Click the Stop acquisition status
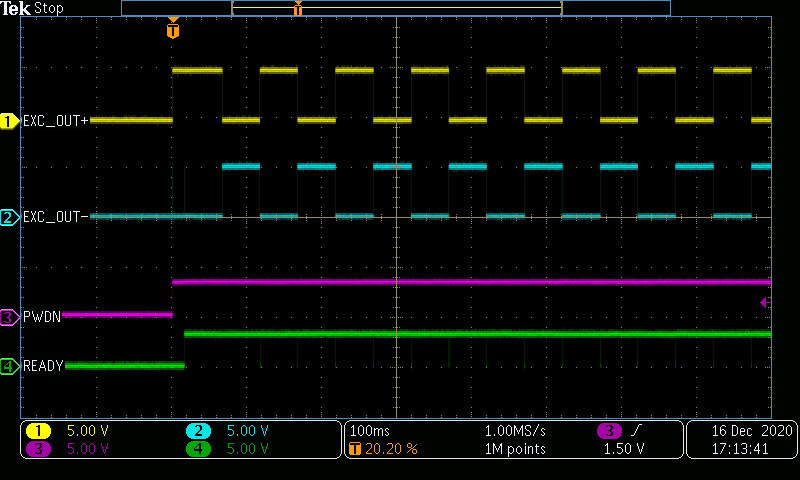Viewport: 800px width, 480px height. [48, 8]
